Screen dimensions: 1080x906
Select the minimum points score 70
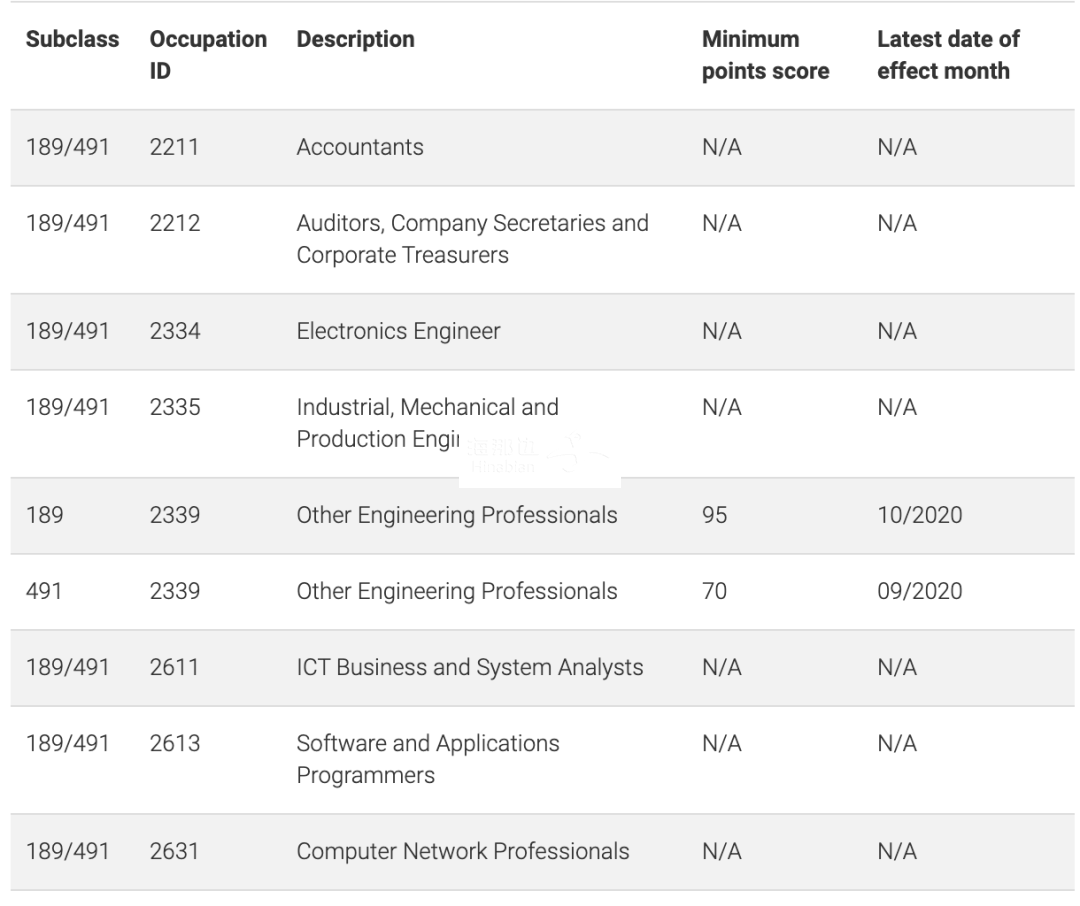click(715, 591)
